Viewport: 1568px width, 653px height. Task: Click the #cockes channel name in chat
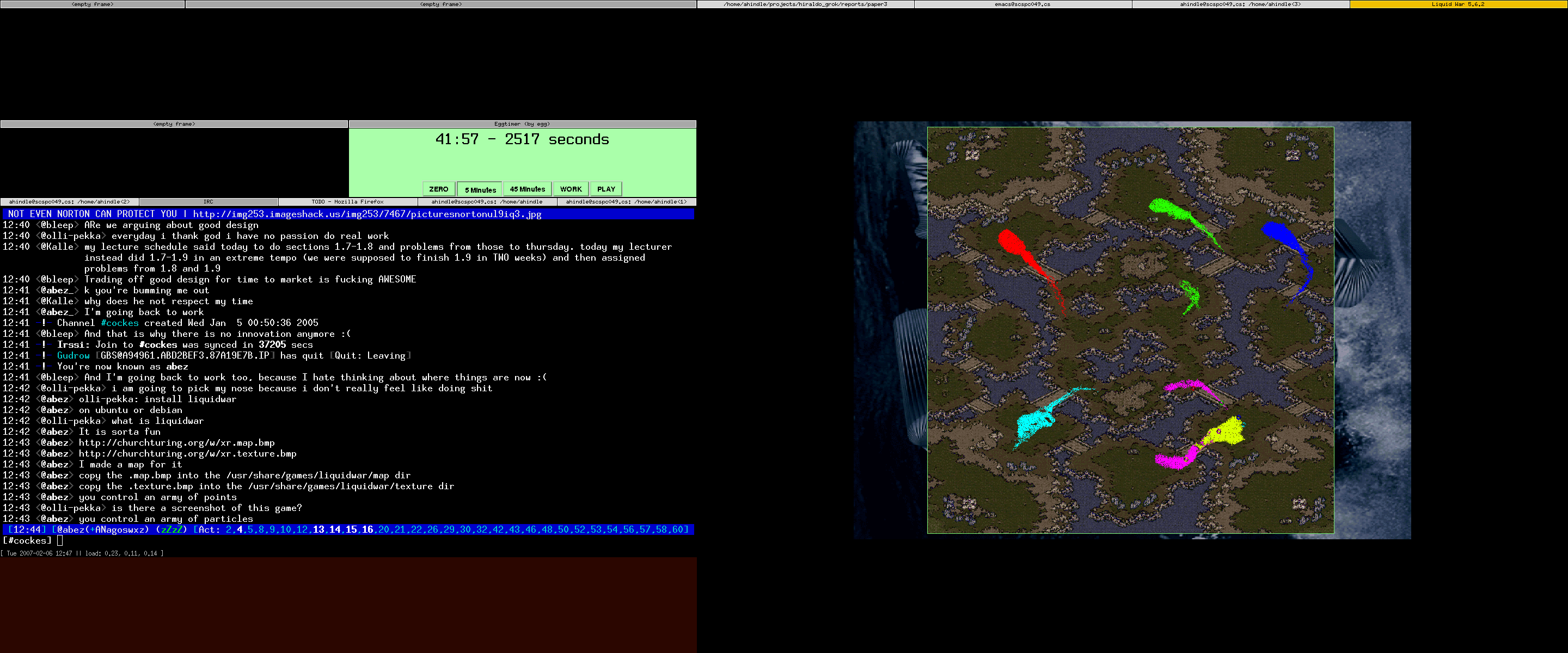(120, 323)
